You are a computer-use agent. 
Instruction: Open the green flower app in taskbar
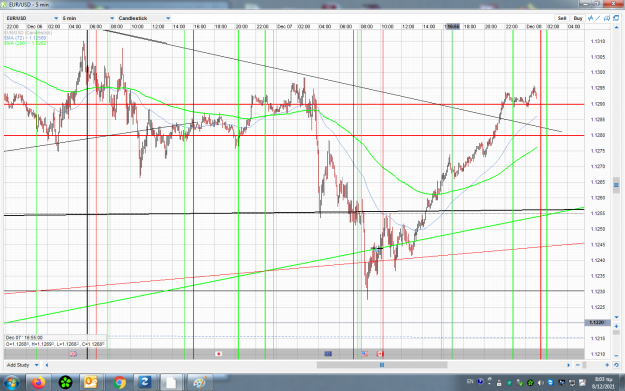click(65, 383)
